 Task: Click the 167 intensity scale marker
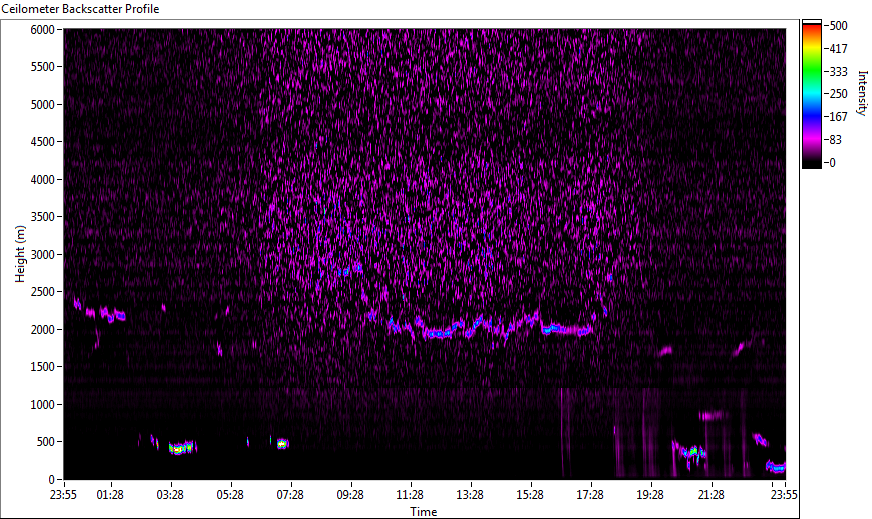click(x=839, y=117)
